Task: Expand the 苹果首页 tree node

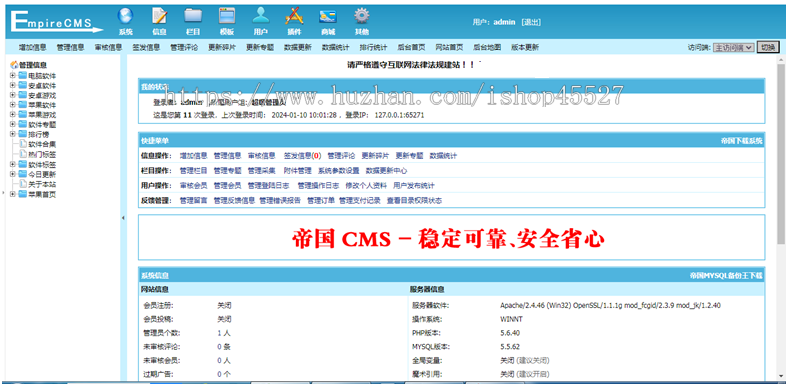Action: pos(13,194)
